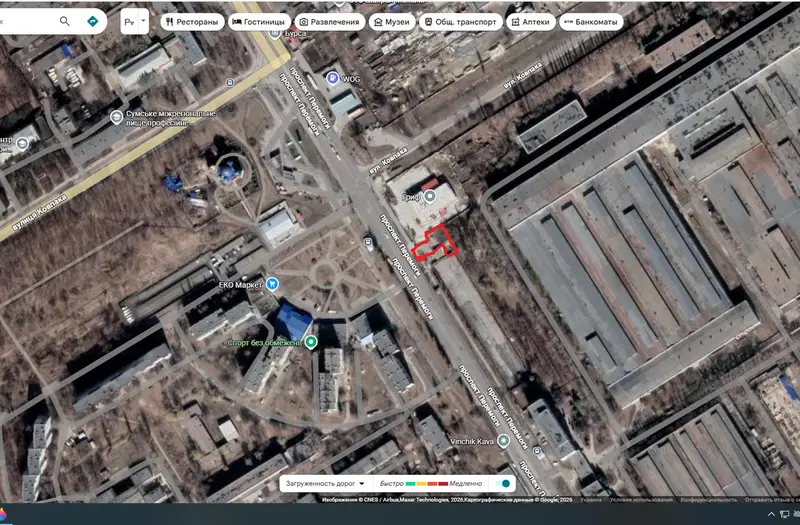
Task: Filter map by Аптеки
Action: (x=531, y=22)
